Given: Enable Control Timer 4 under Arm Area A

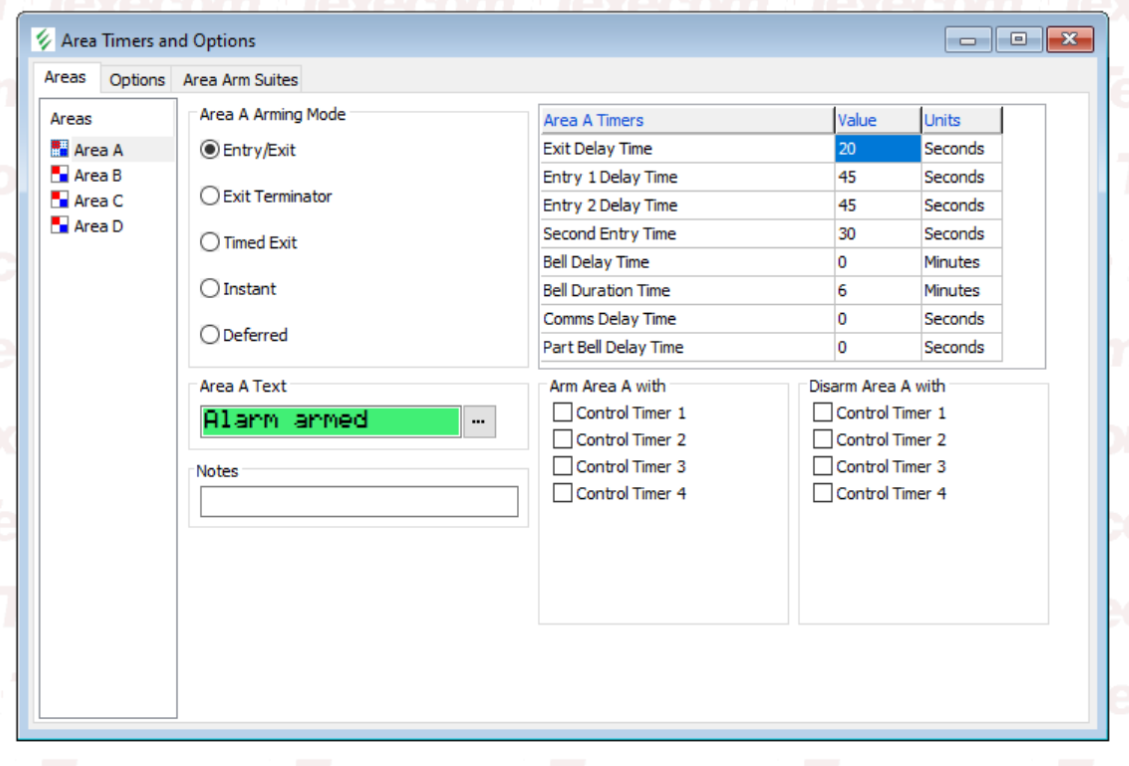Looking at the screenshot, I should (563, 493).
